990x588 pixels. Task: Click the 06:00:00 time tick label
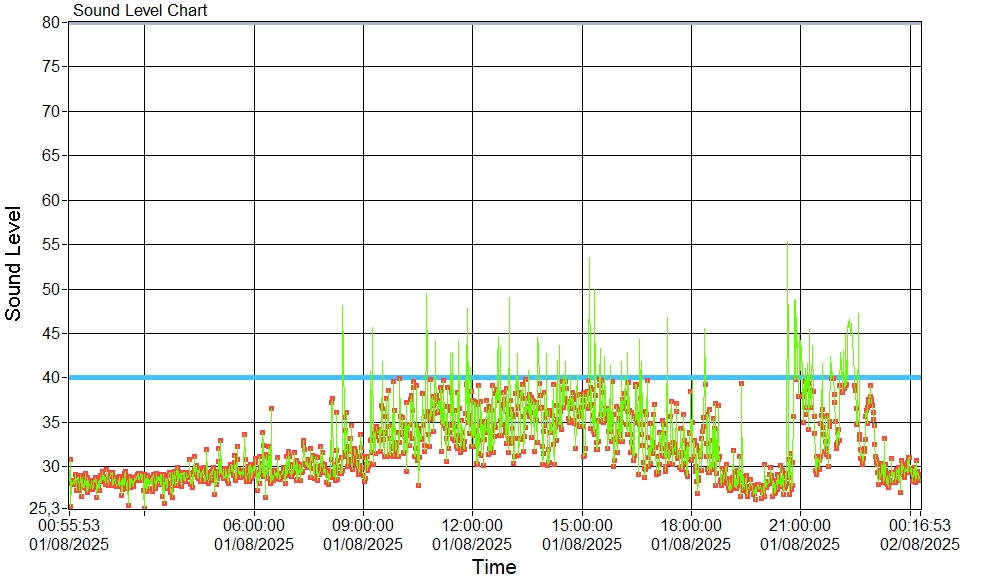click(x=254, y=524)
